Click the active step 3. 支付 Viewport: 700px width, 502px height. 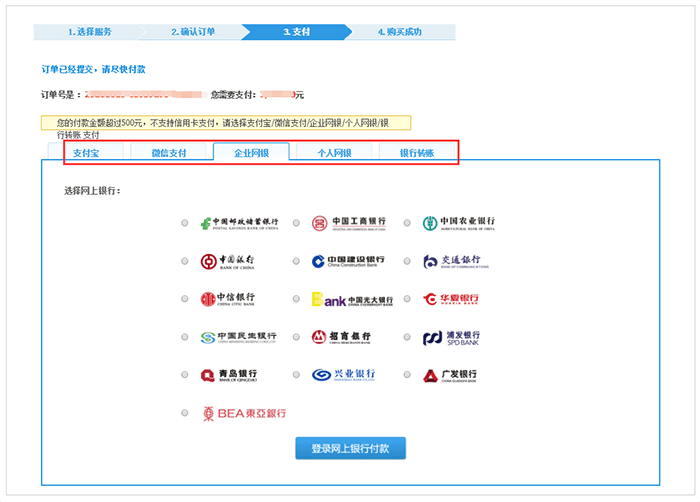[x=297, y=32]
